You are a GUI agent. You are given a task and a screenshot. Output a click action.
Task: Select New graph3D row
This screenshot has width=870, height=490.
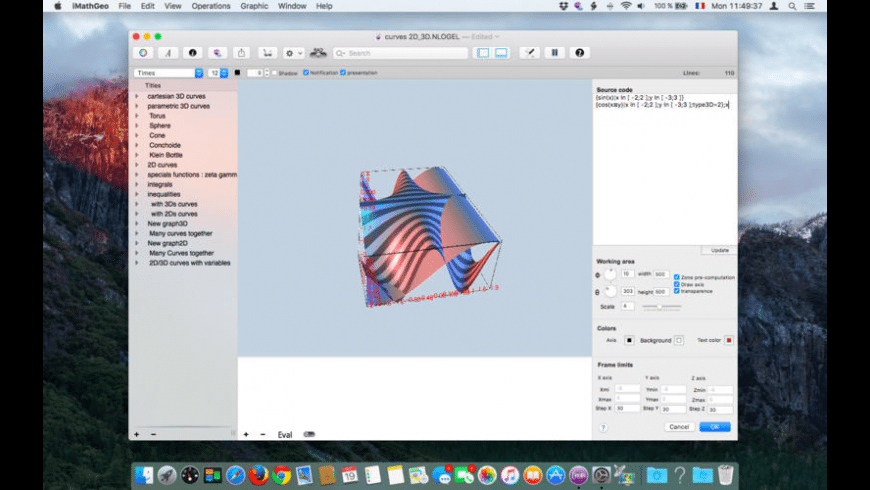[183, 224]
